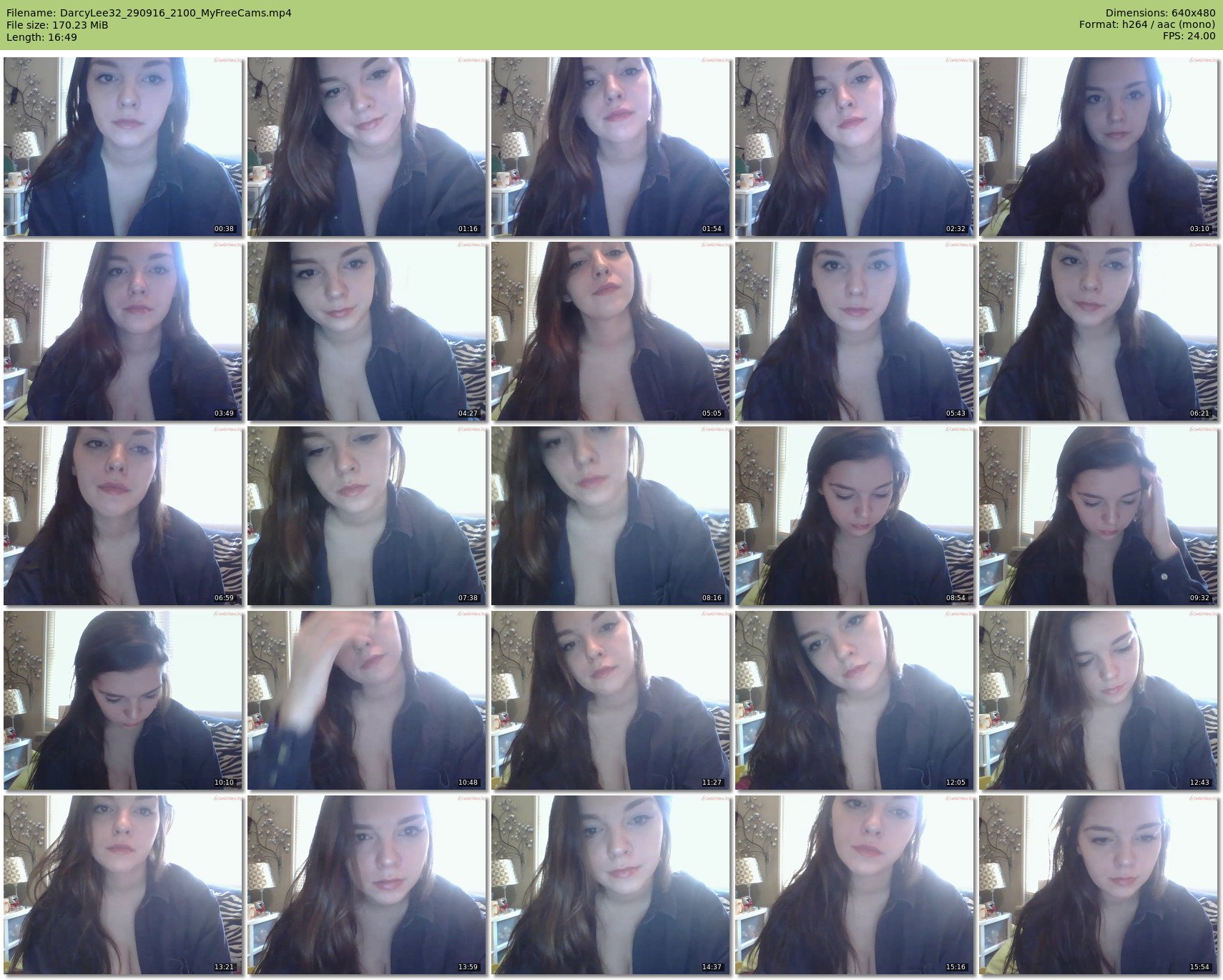Click the frame marked 10:48
This screenshot has width=1223, height=980.
click(x=366, y=700)
